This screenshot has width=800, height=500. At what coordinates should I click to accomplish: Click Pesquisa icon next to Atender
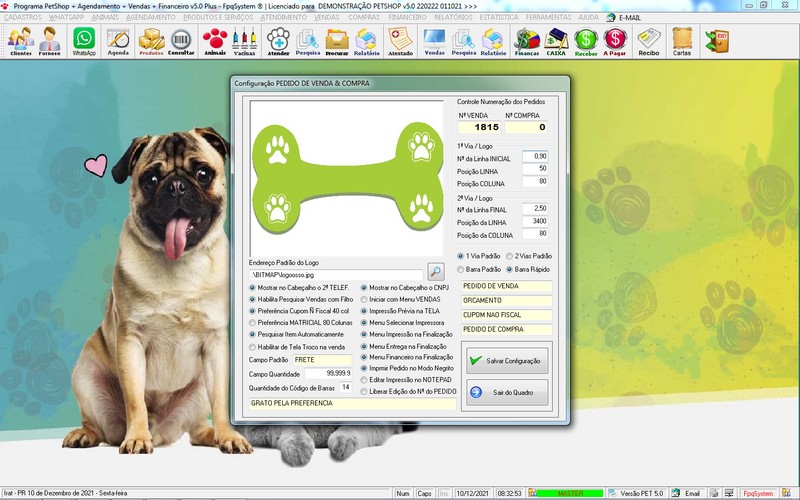coord(308,41)
